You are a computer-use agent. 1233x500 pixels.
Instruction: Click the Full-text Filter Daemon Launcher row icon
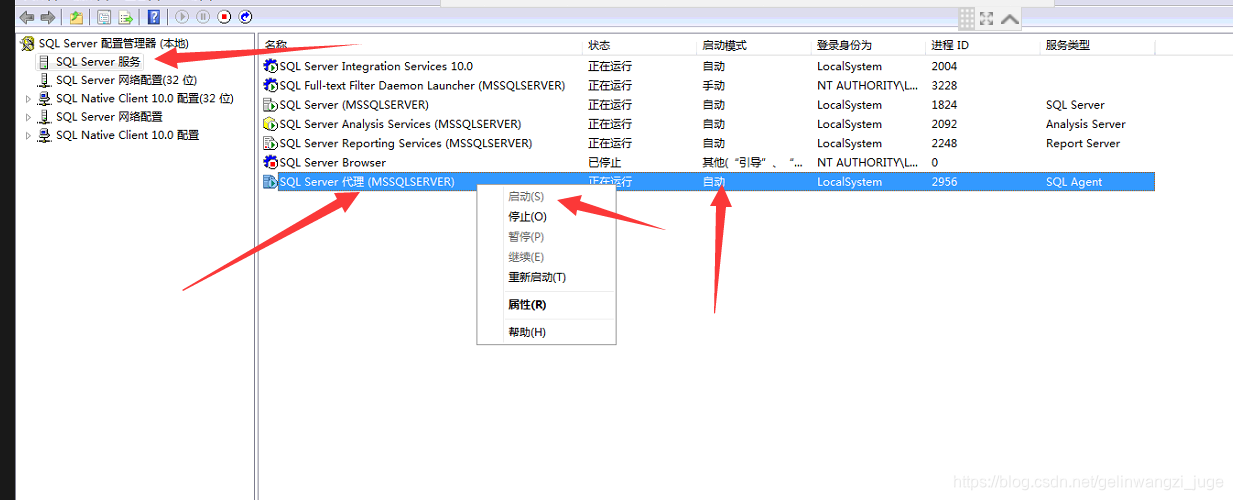[270, 86]
